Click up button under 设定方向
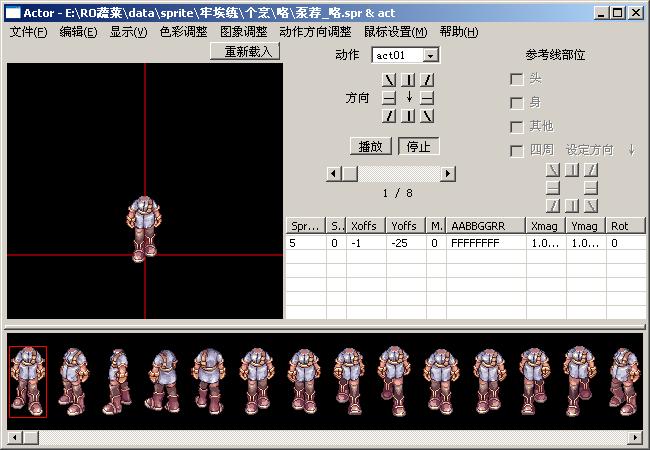Screen dimensions: 650x450 click(x=572, y=170)
